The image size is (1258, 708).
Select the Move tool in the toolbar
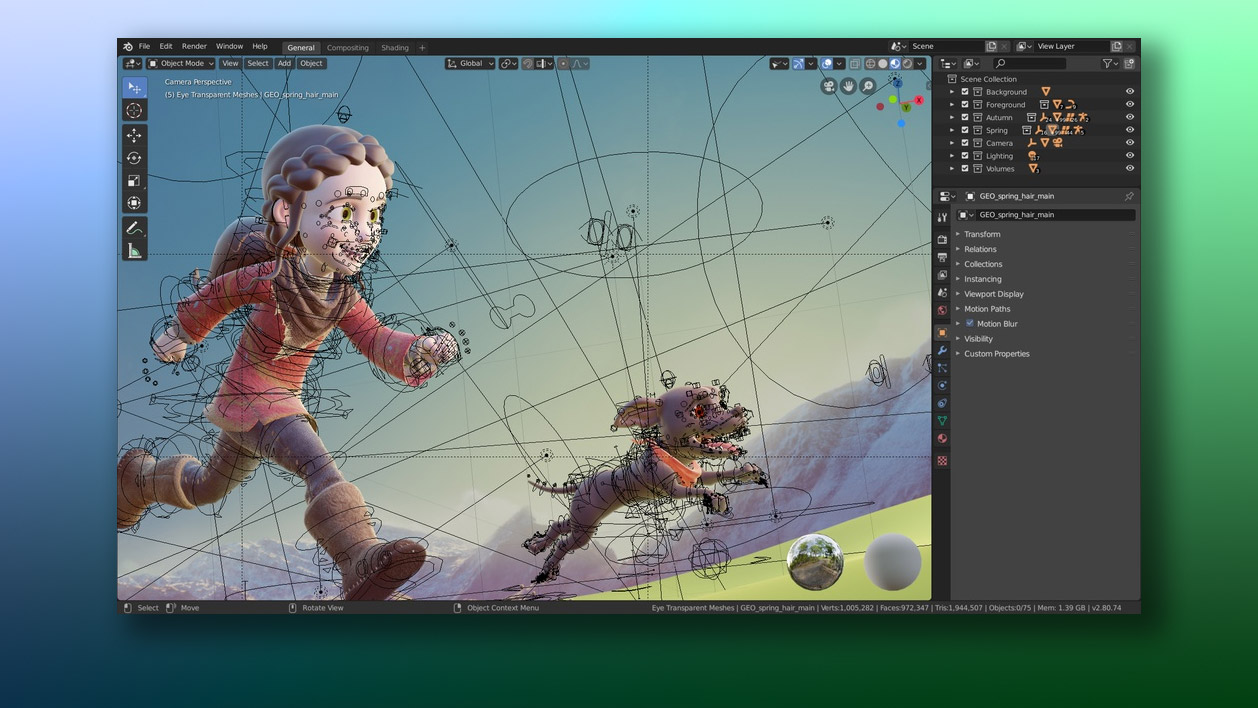pyautogui.click(x=134, y=135)
